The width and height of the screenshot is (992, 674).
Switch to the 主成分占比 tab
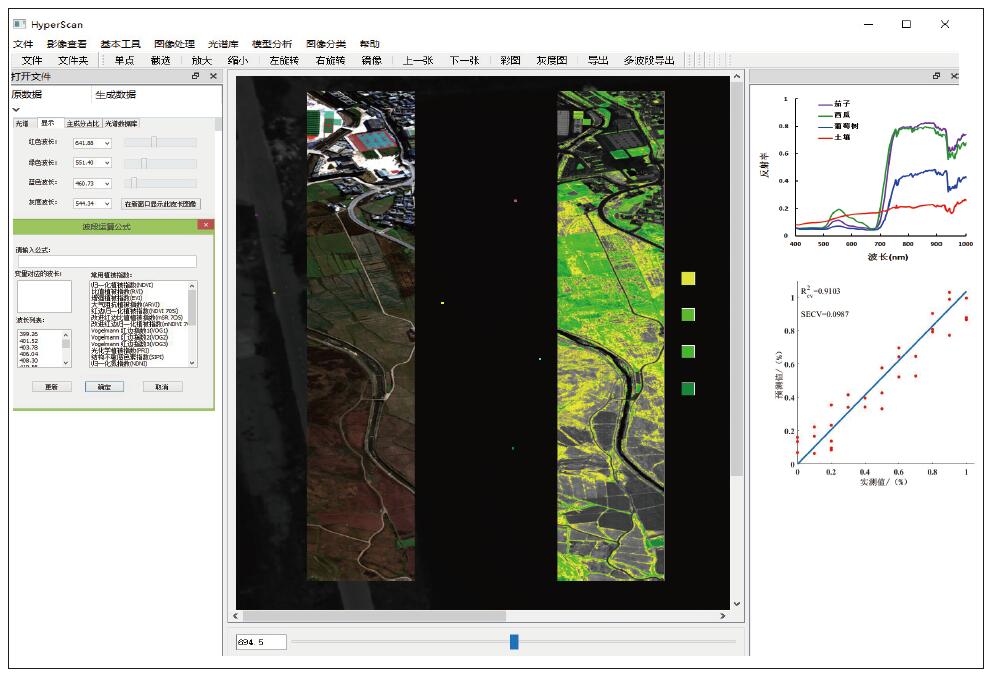(83, 123)
